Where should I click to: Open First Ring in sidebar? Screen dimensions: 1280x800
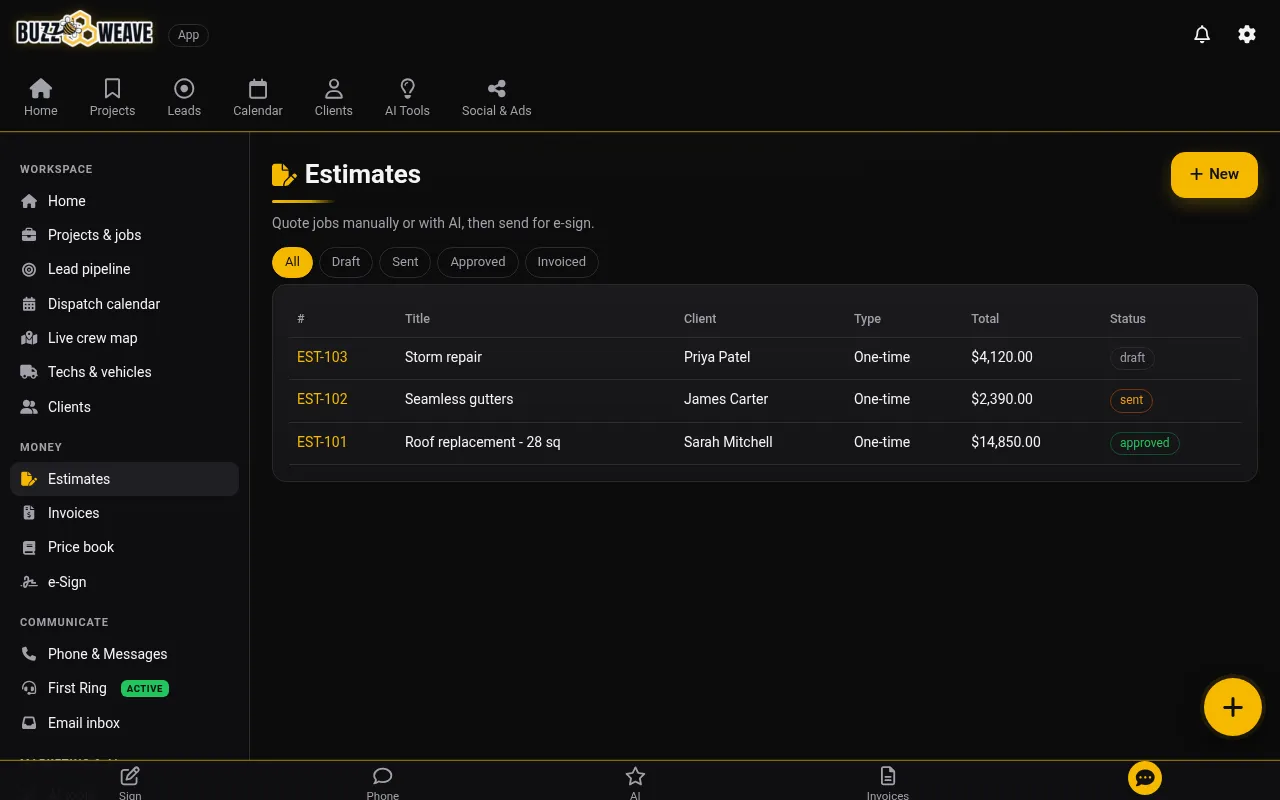124,688
